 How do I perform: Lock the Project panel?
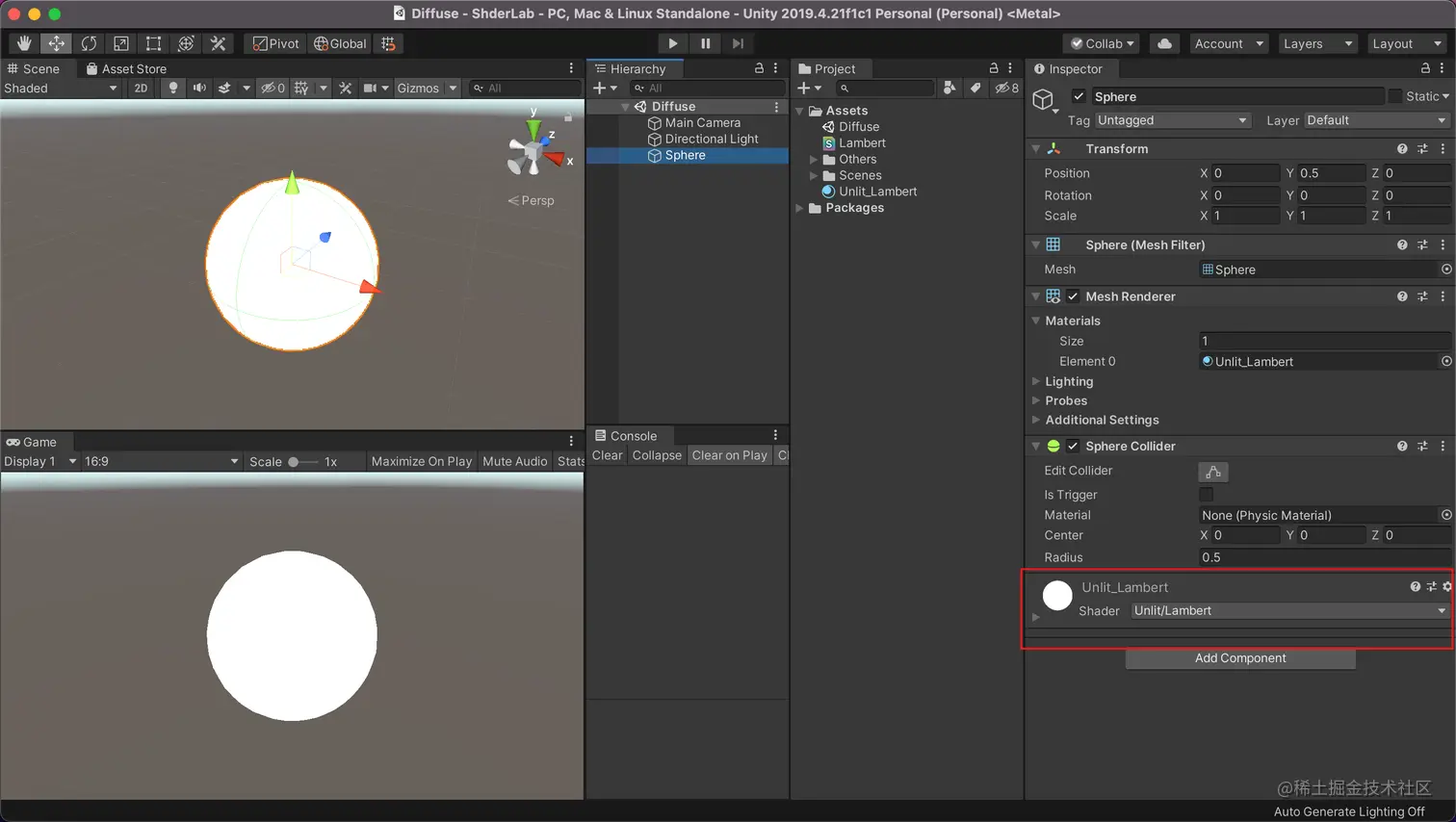click(x=994, y=68)
